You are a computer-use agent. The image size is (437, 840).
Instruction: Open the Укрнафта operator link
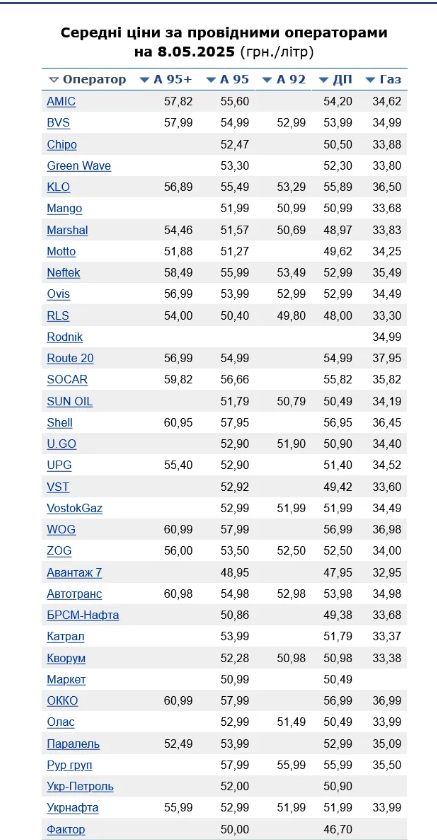click(73, 808)
